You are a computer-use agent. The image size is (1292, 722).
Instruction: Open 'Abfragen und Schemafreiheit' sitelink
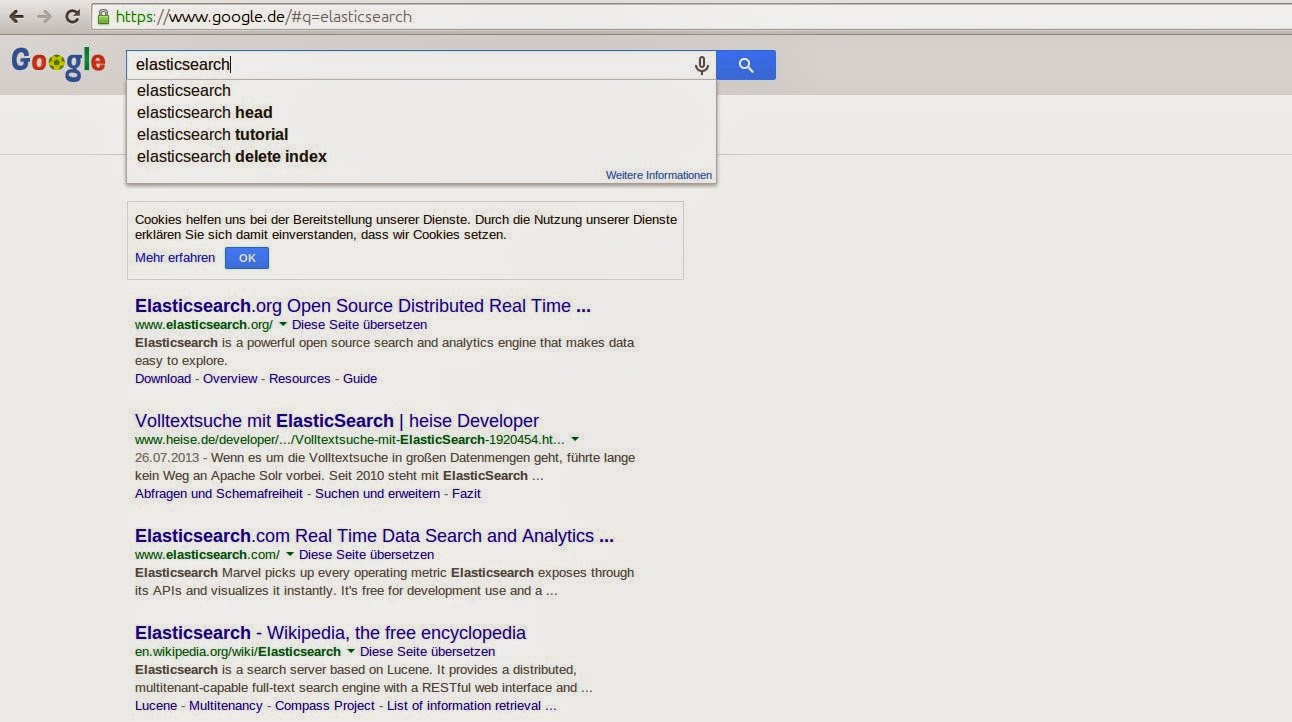[219, 494]
